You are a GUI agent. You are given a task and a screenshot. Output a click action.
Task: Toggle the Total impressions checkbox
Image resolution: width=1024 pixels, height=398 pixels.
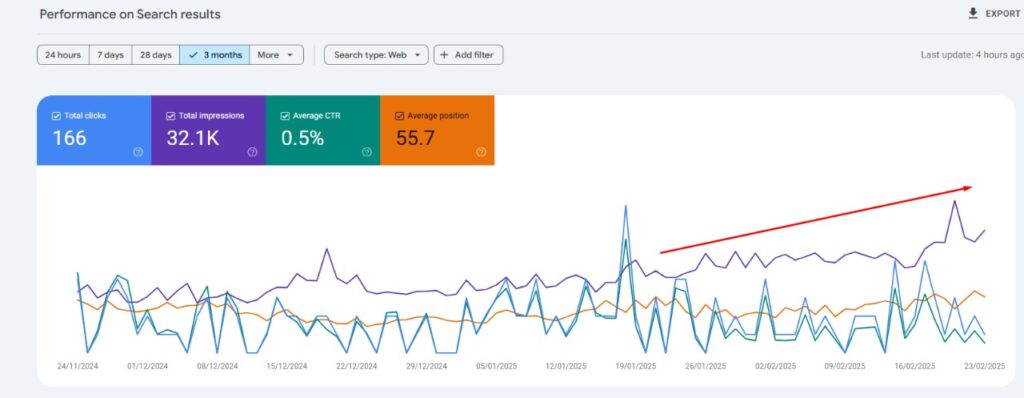coord(170,116)
